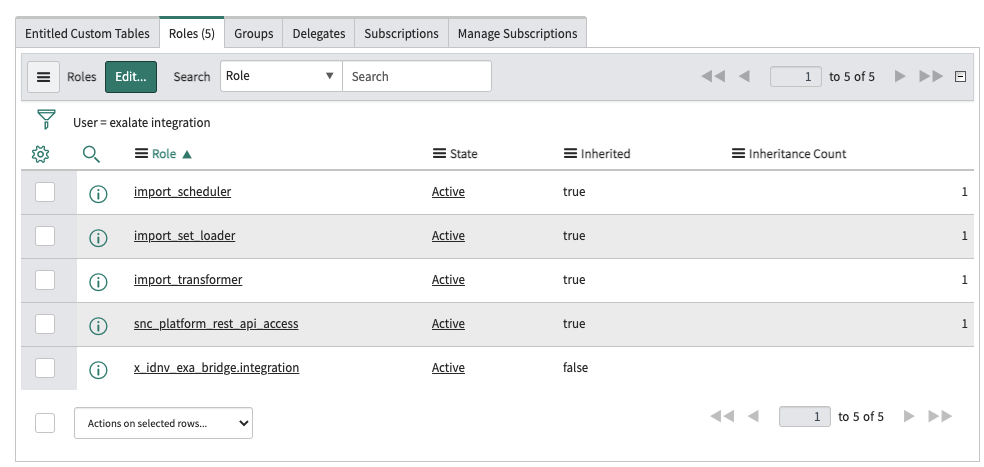
Task: Preview the import_scheduler record info icon
Action: 98,193
